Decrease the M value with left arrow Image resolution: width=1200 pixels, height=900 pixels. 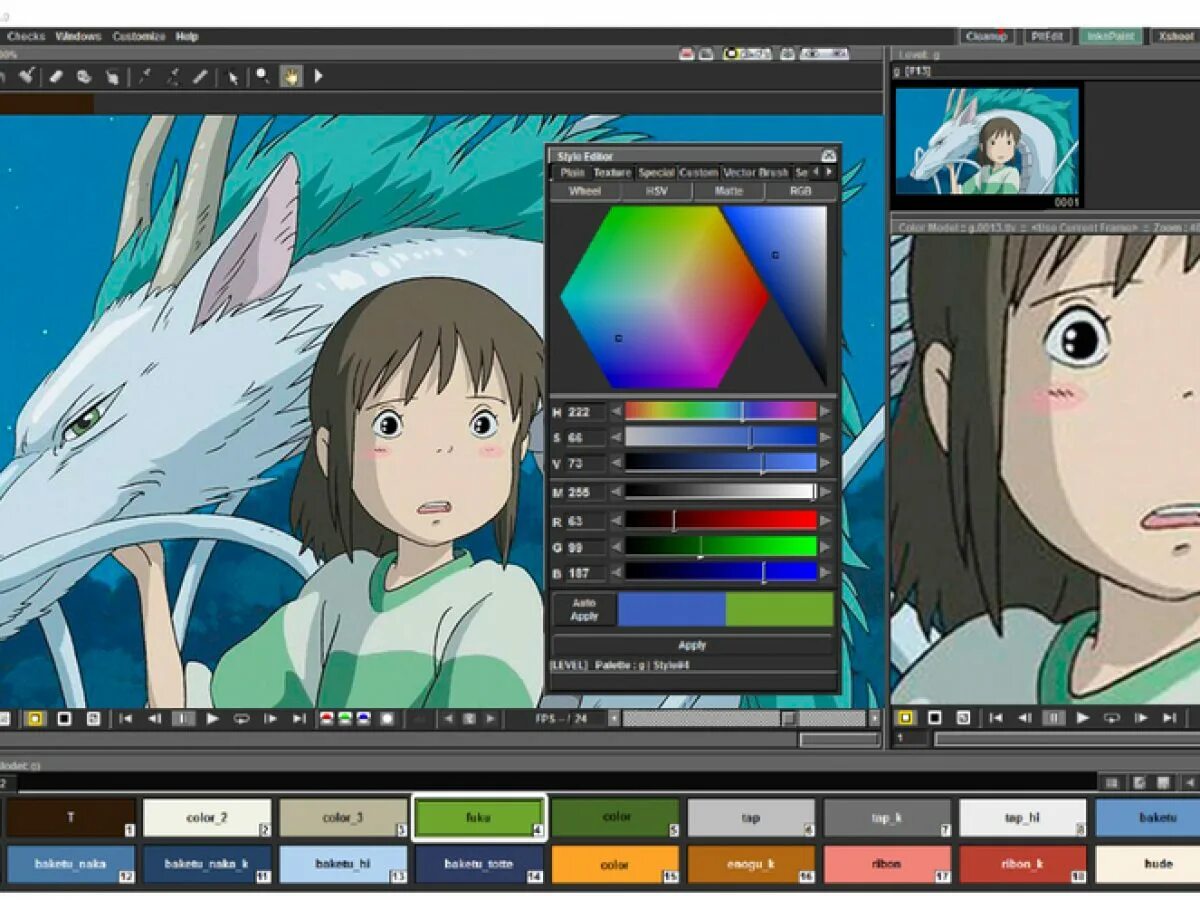616,492
